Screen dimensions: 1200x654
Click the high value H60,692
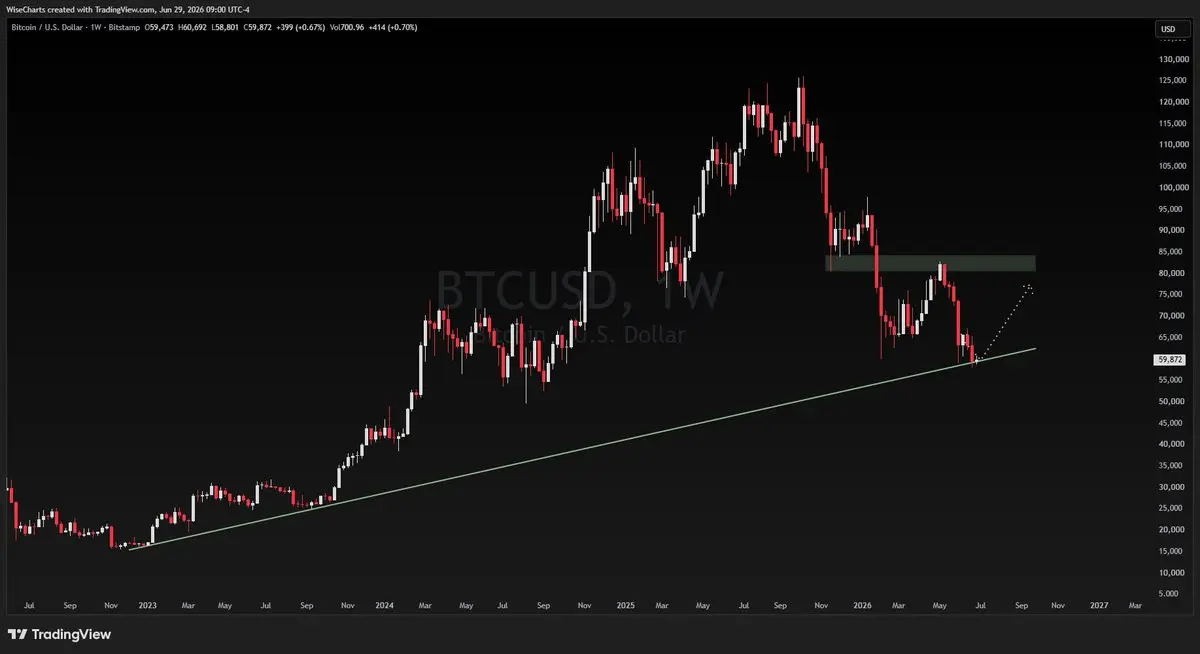(x=192, y=27)
